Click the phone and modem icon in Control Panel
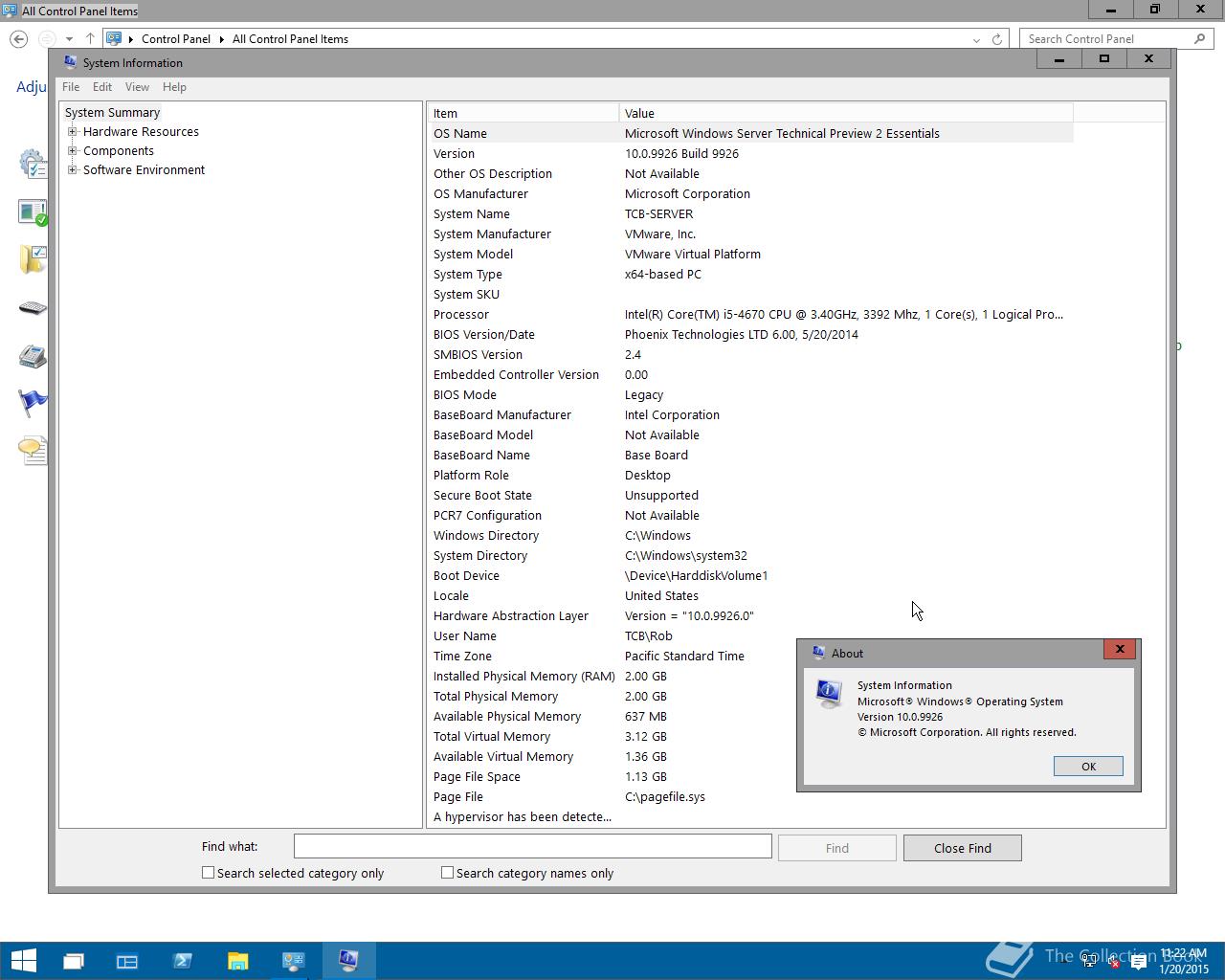1225x980 pixels. click(x=33, y=356)
